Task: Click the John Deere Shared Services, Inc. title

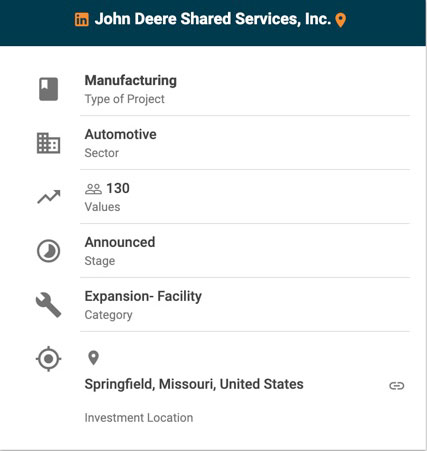Action: click(213, 19)
